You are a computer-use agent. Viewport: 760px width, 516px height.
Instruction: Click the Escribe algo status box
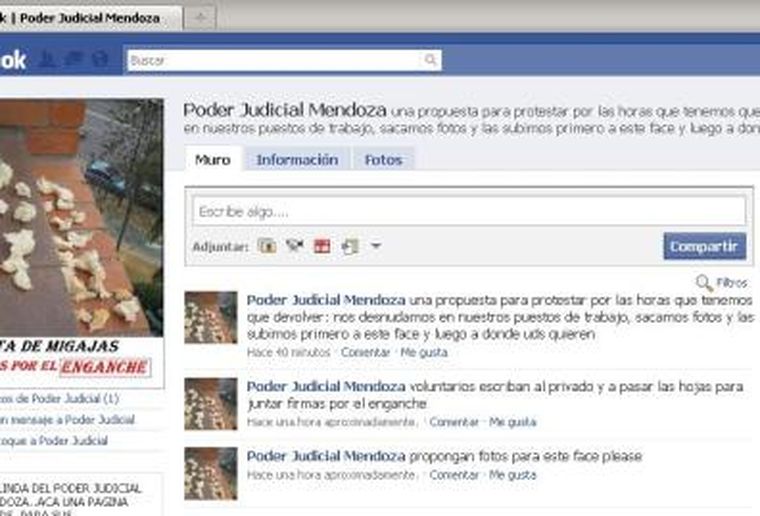pyautogui.click(x=469, y=211)
